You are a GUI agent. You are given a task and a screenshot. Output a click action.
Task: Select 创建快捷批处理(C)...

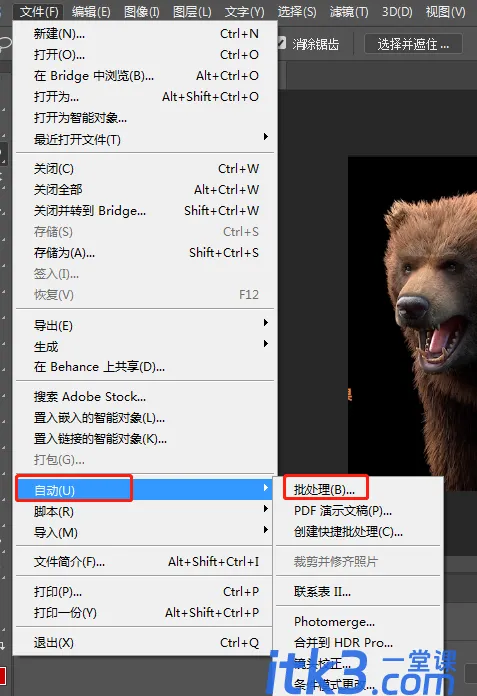[359, 531]
